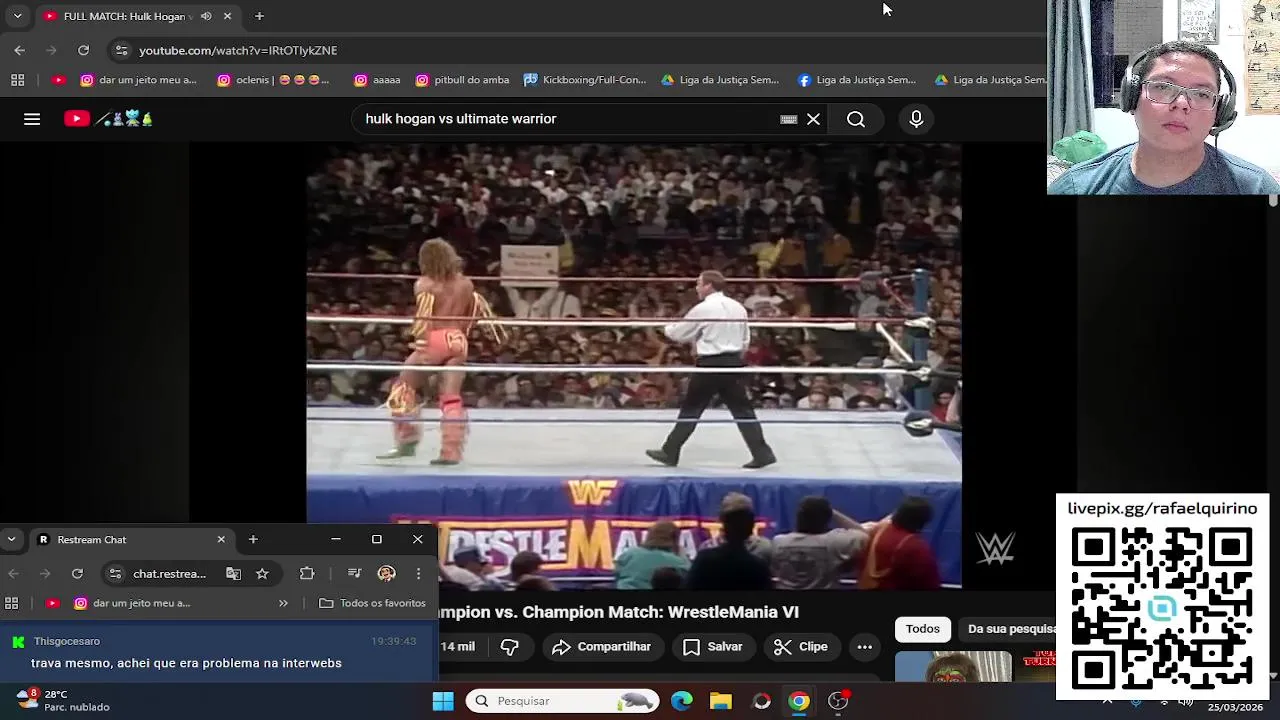
Task: Launch Microsoft Edge from the taskbar
Action: point(682,701)
